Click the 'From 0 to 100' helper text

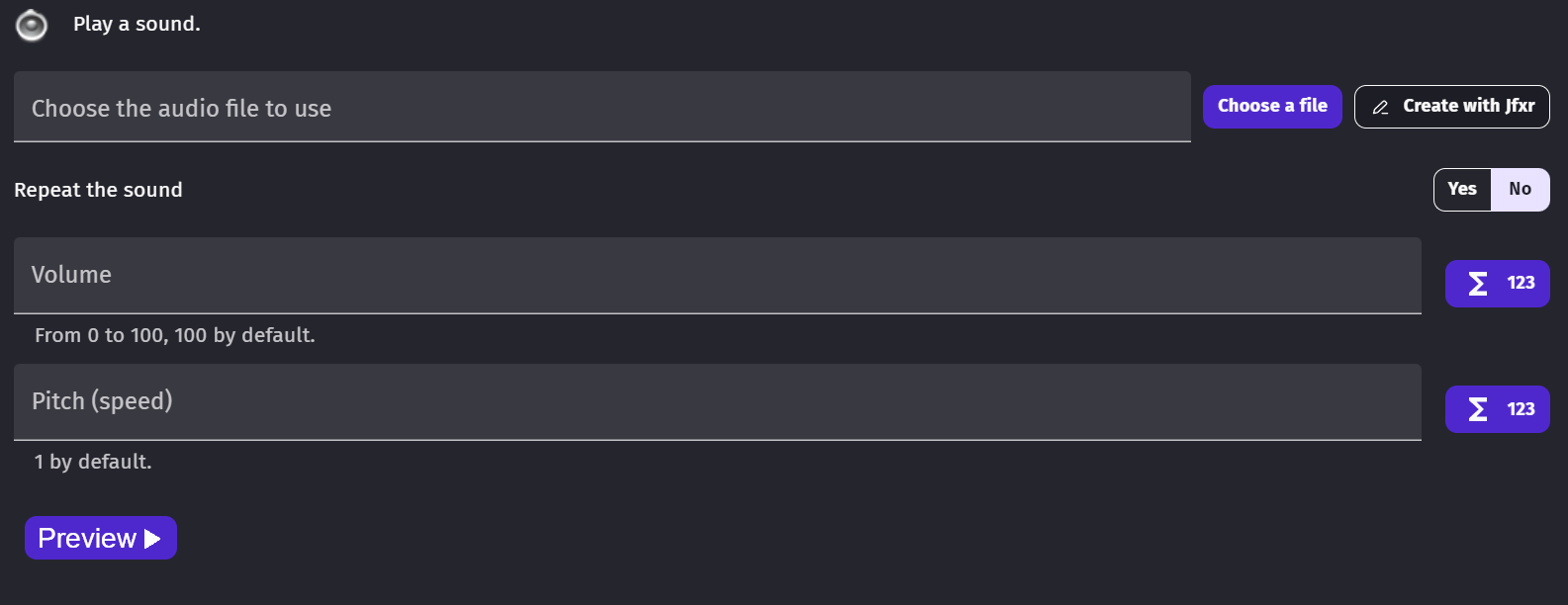pos(174,335)
